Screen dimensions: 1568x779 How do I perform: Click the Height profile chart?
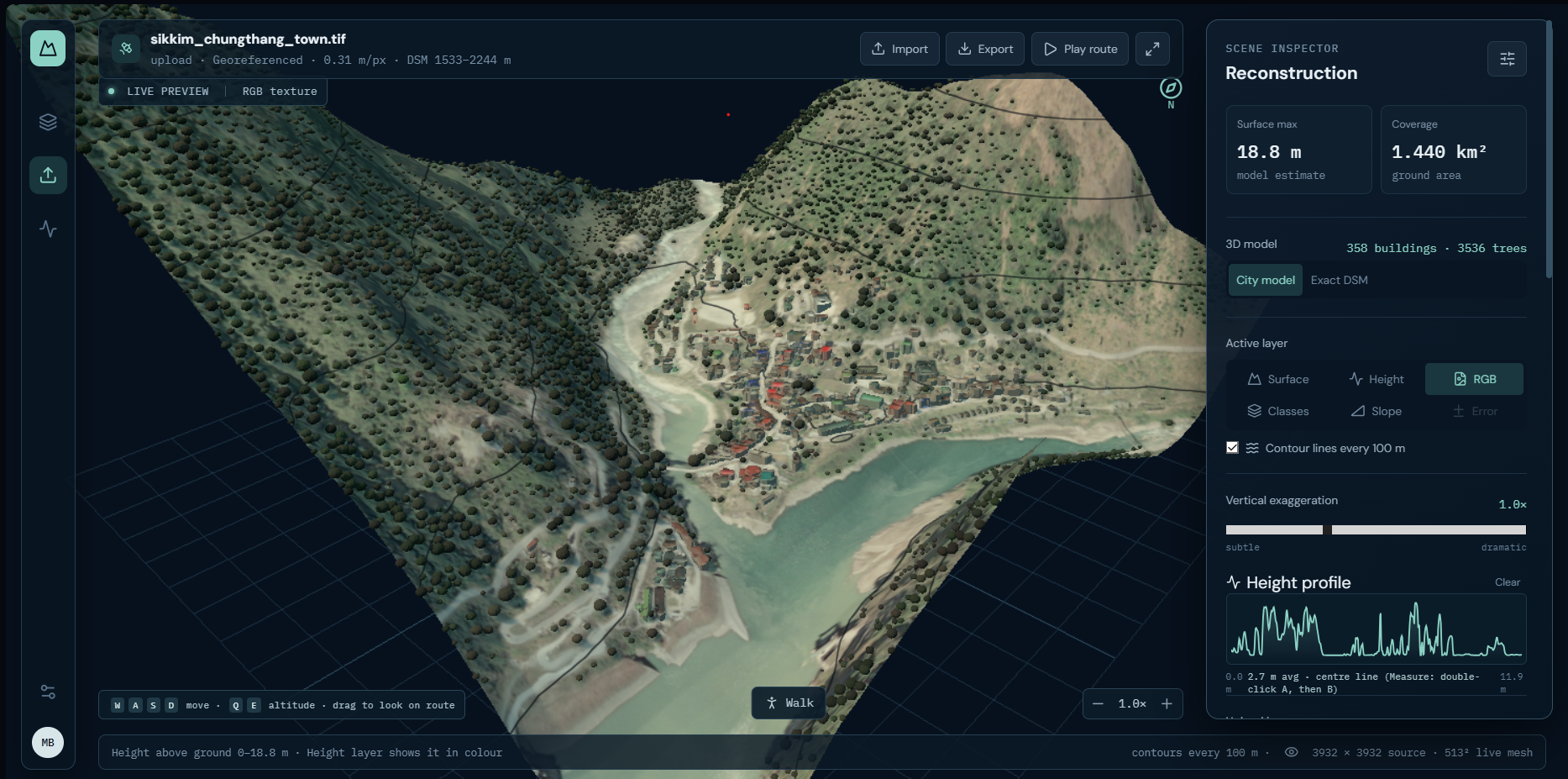1376,629
